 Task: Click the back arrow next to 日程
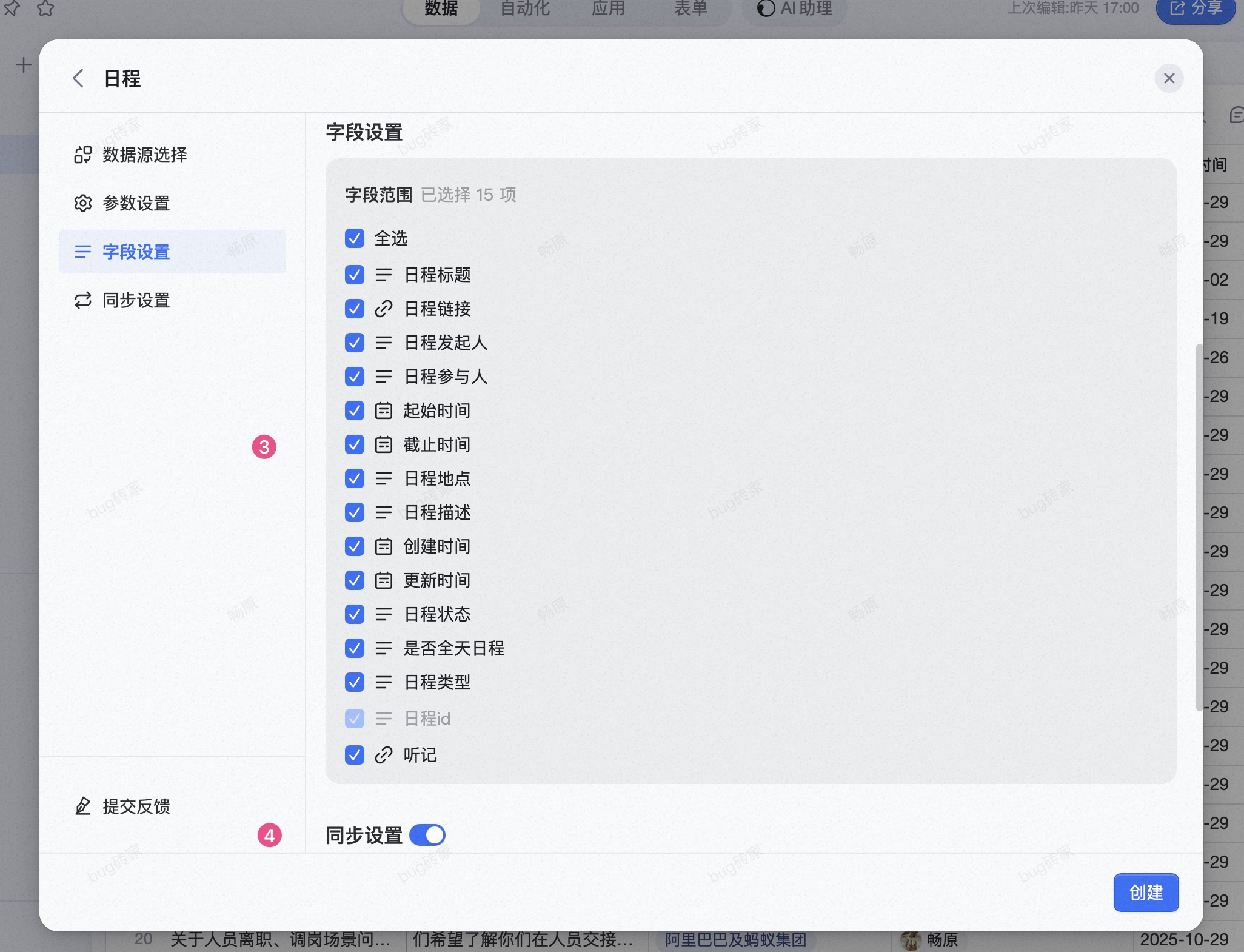78,78
